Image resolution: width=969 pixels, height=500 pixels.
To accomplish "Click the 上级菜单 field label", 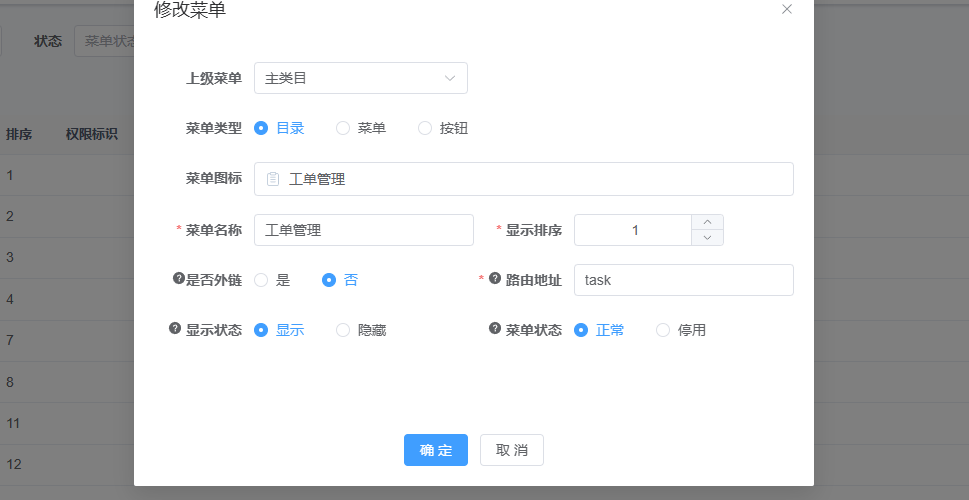I will coord(214,78).
